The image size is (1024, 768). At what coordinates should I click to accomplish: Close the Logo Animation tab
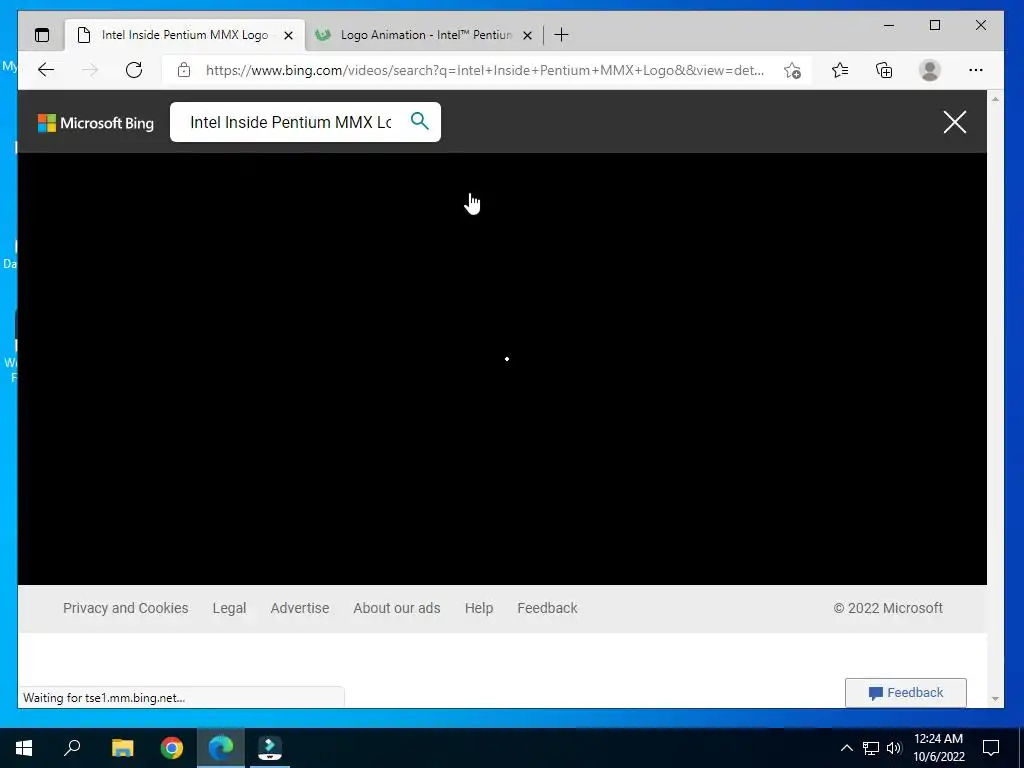[x=528, y=35]
